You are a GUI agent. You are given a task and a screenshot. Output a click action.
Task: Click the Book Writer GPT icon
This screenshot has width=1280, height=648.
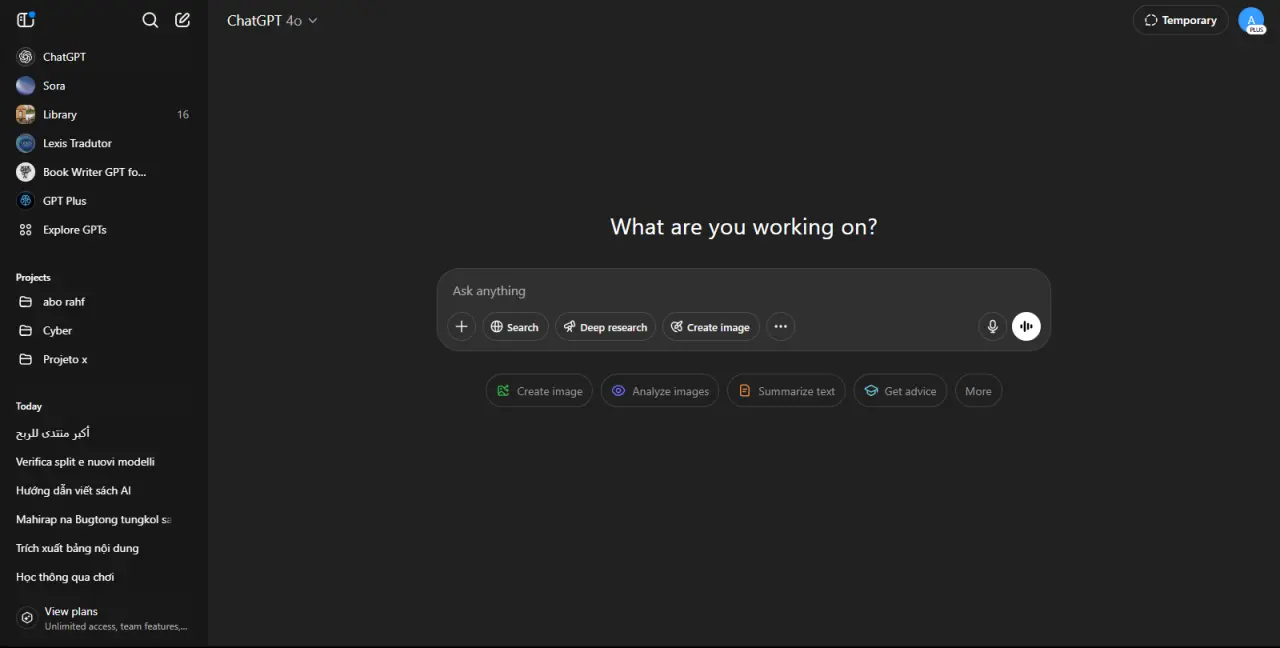(26, 172)
